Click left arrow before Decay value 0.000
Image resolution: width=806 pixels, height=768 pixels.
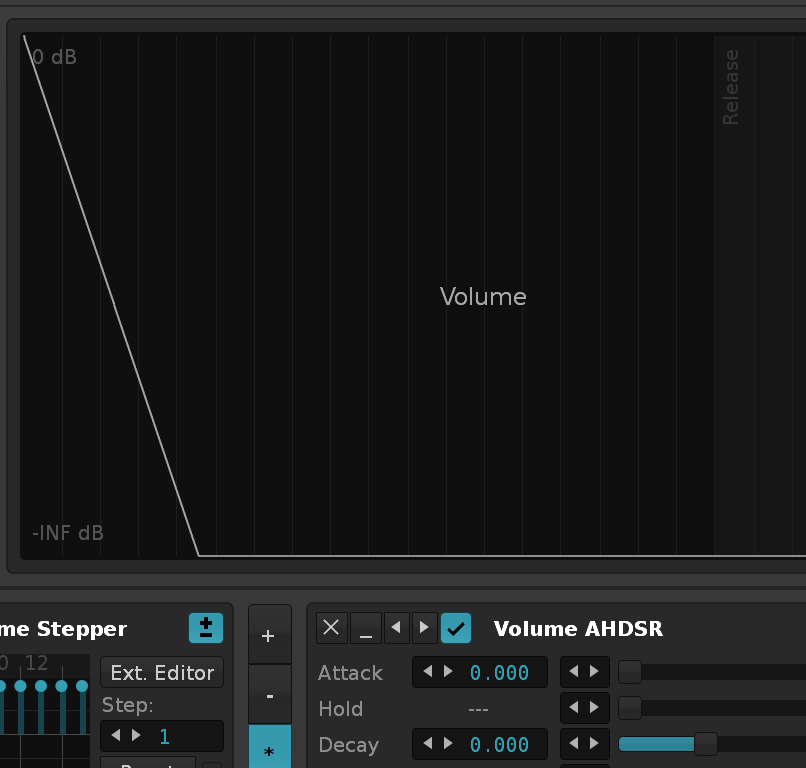(428, 743)
